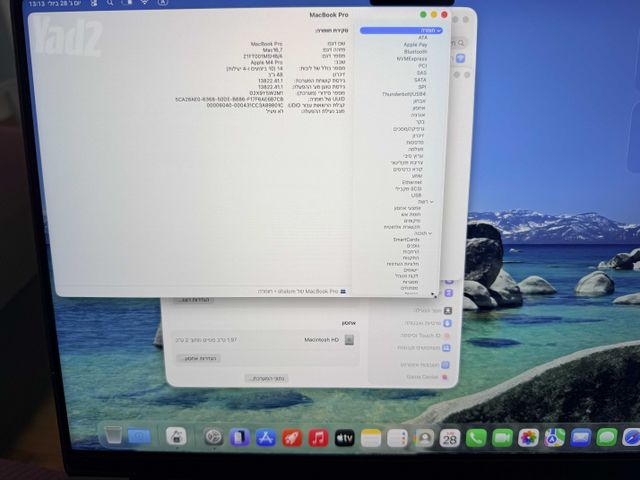Viewport: 640px width, 480px height.
Task: Open the blue folder in the Dock
Action: 139,436
